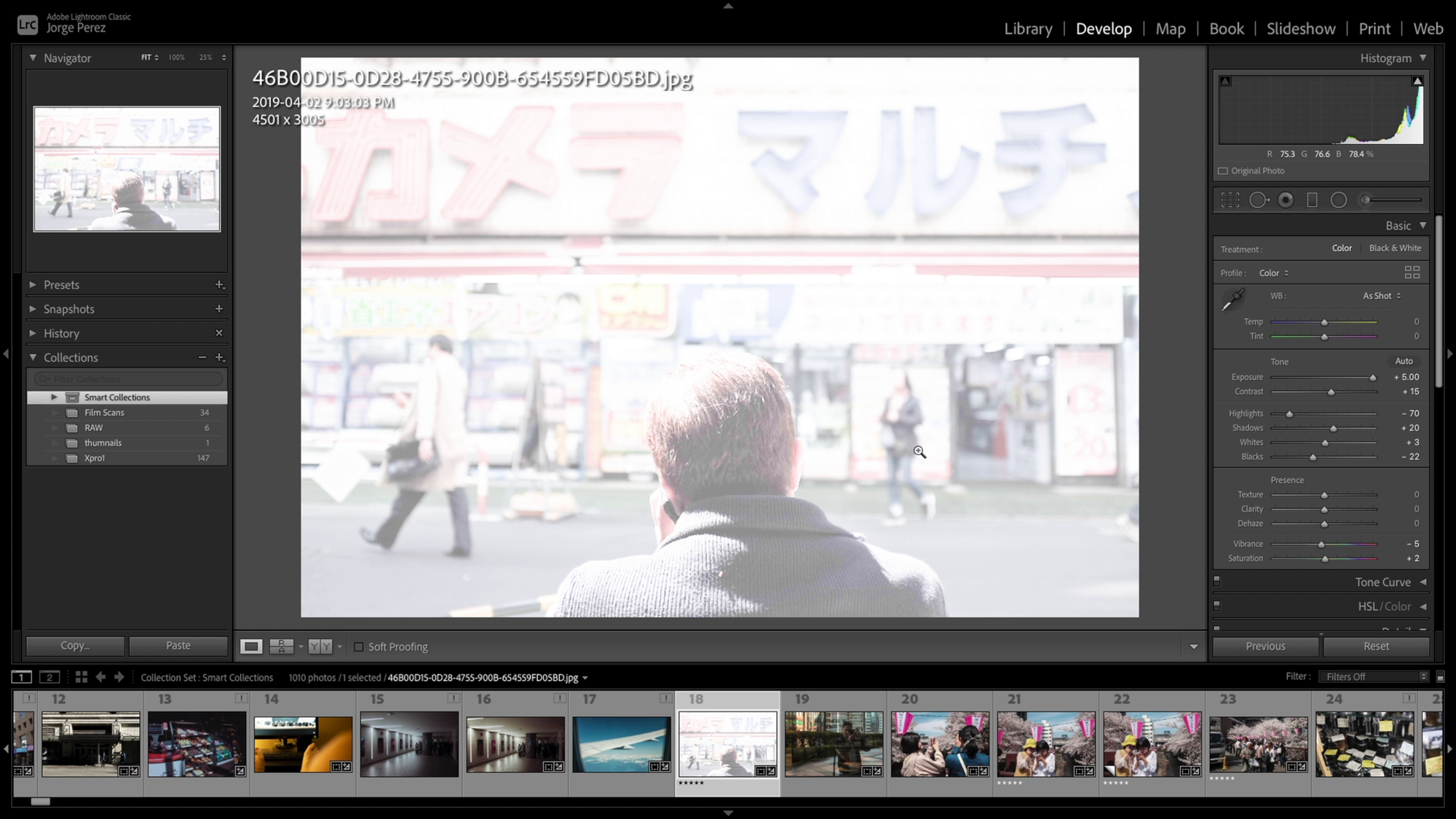Viewport: 1456px width, 819px height.
Task: Switch to Book module
Action: coord(1226,28)
